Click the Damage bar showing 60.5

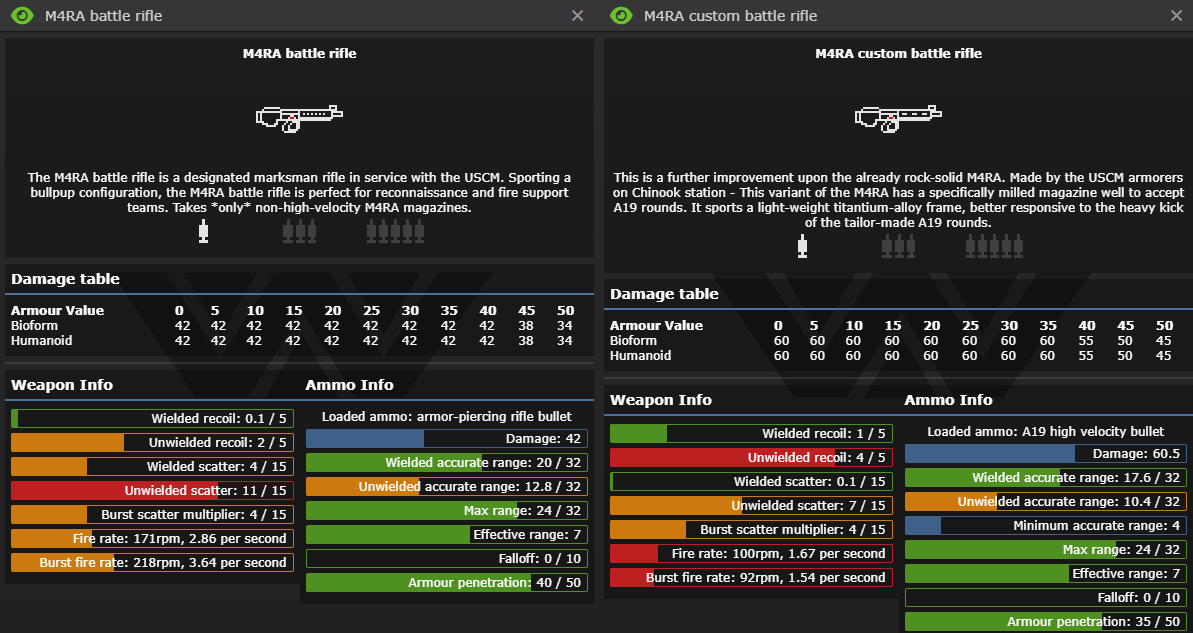[x=1045, y=453]
